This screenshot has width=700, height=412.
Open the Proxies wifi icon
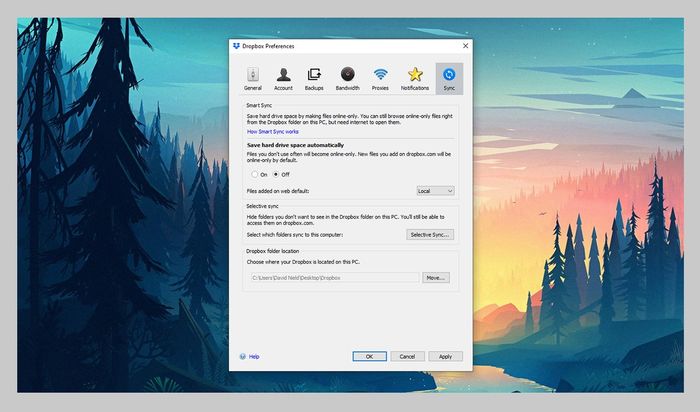click(380, 76)
